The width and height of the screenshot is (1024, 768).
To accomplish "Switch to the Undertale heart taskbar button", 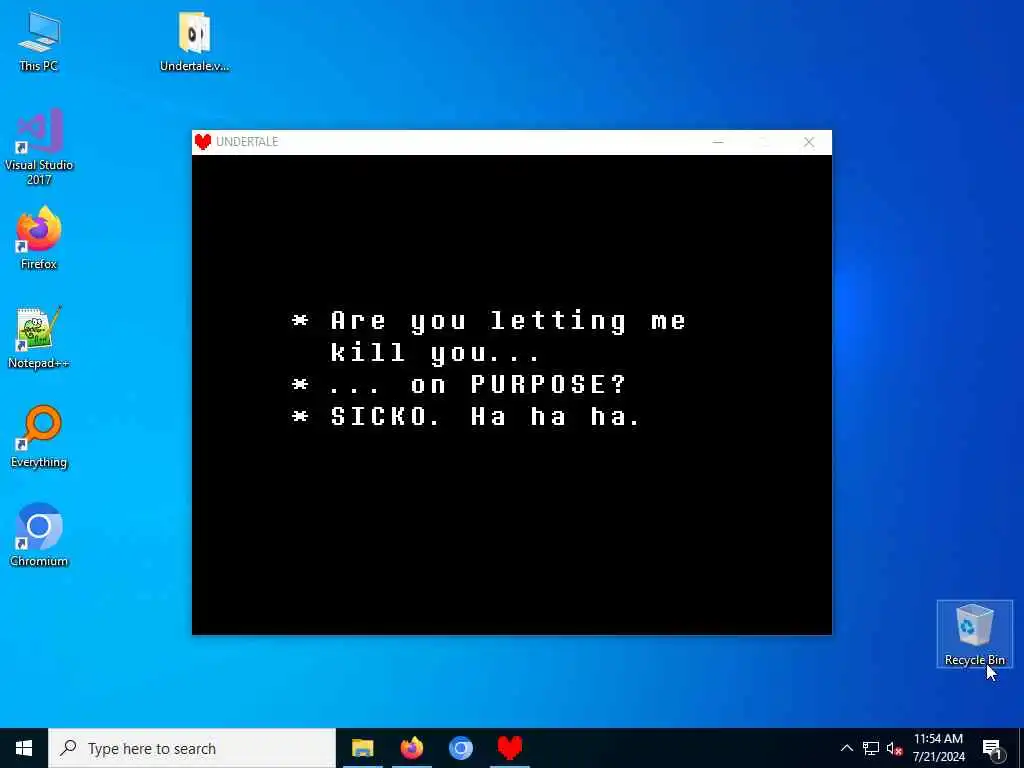I will click(509, 748).
